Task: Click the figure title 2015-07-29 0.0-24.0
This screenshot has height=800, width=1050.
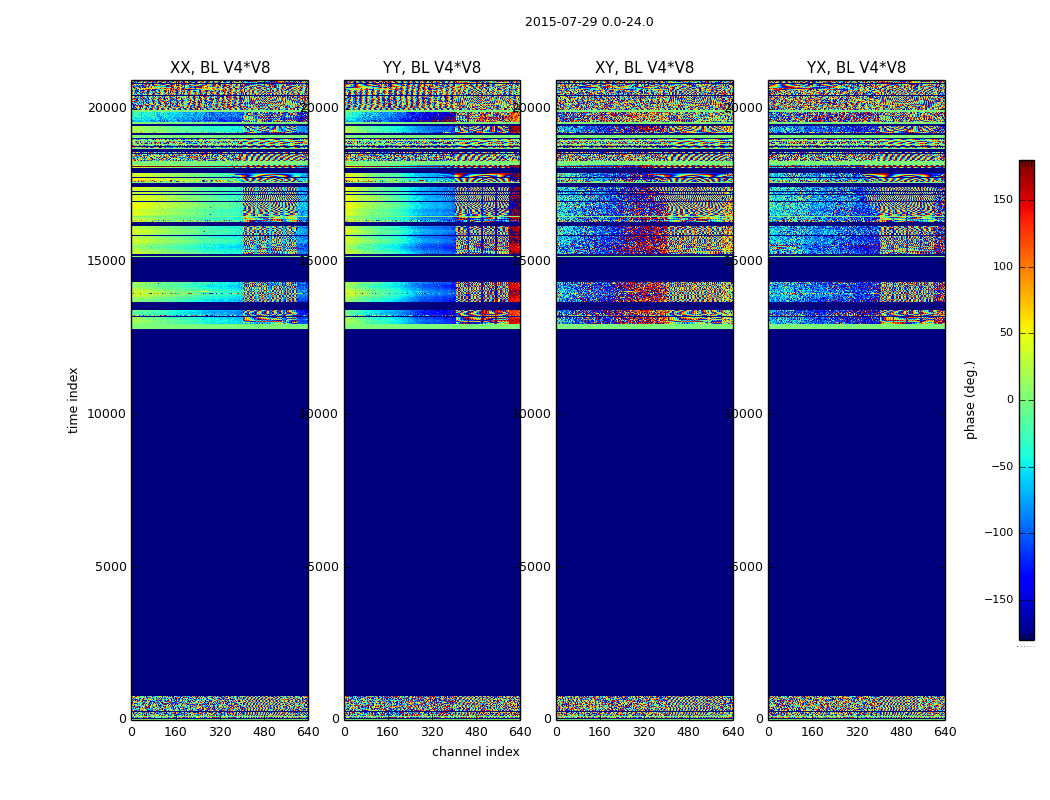Action: (588, 22)
